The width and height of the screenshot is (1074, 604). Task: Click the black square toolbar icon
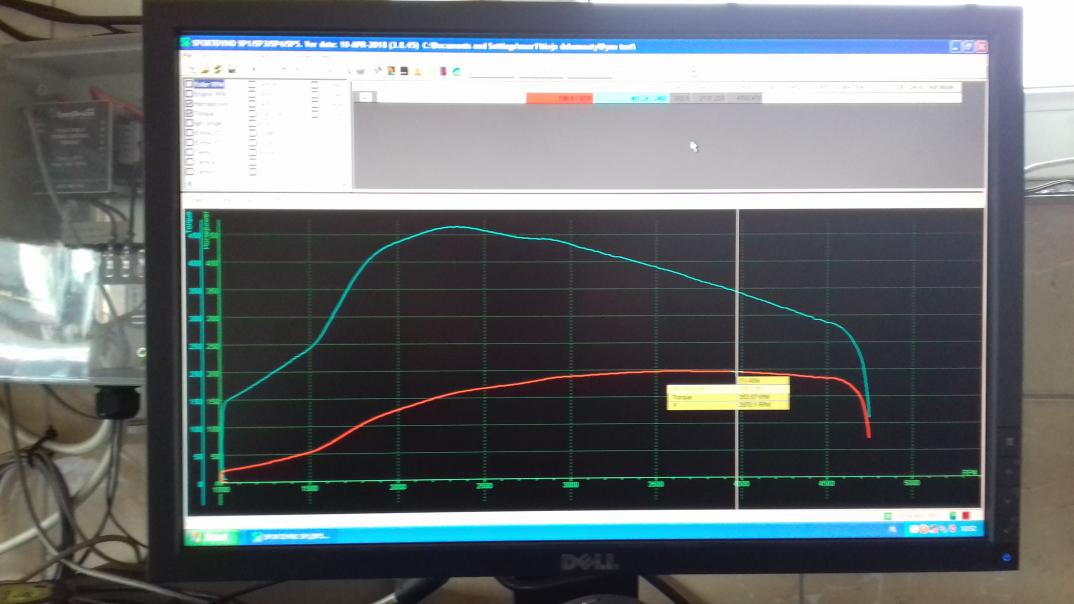coord(404,71)
